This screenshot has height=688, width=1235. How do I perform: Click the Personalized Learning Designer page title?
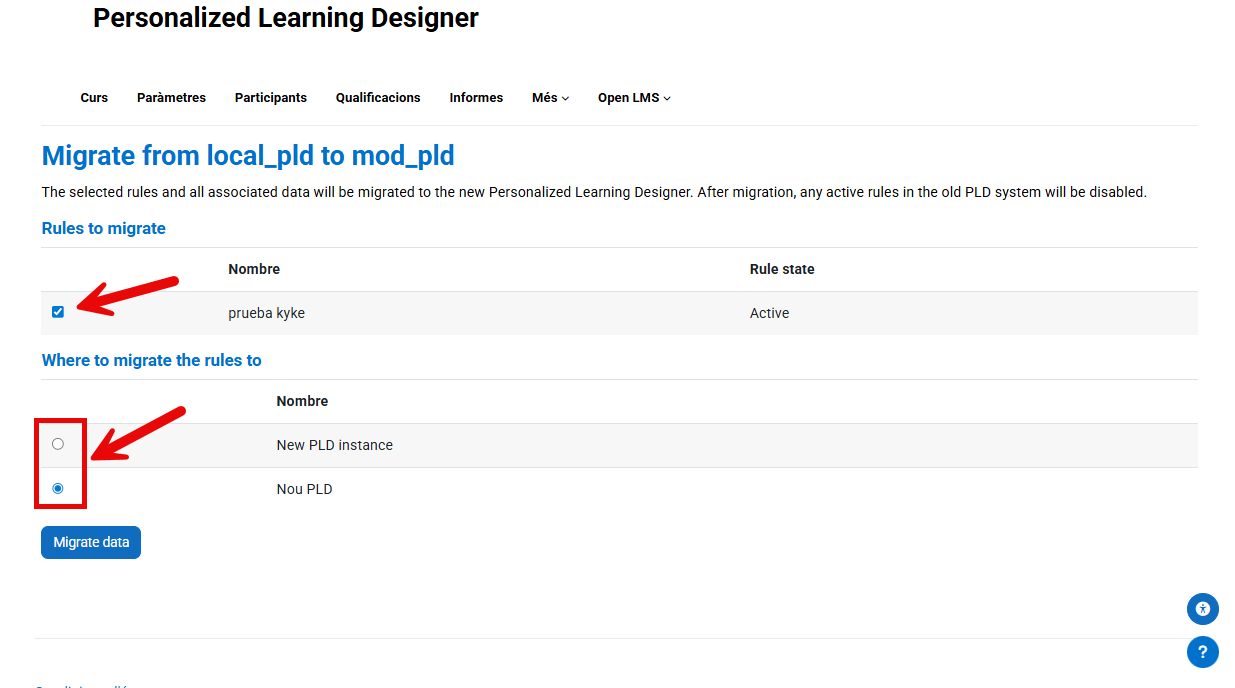[285, 18]
